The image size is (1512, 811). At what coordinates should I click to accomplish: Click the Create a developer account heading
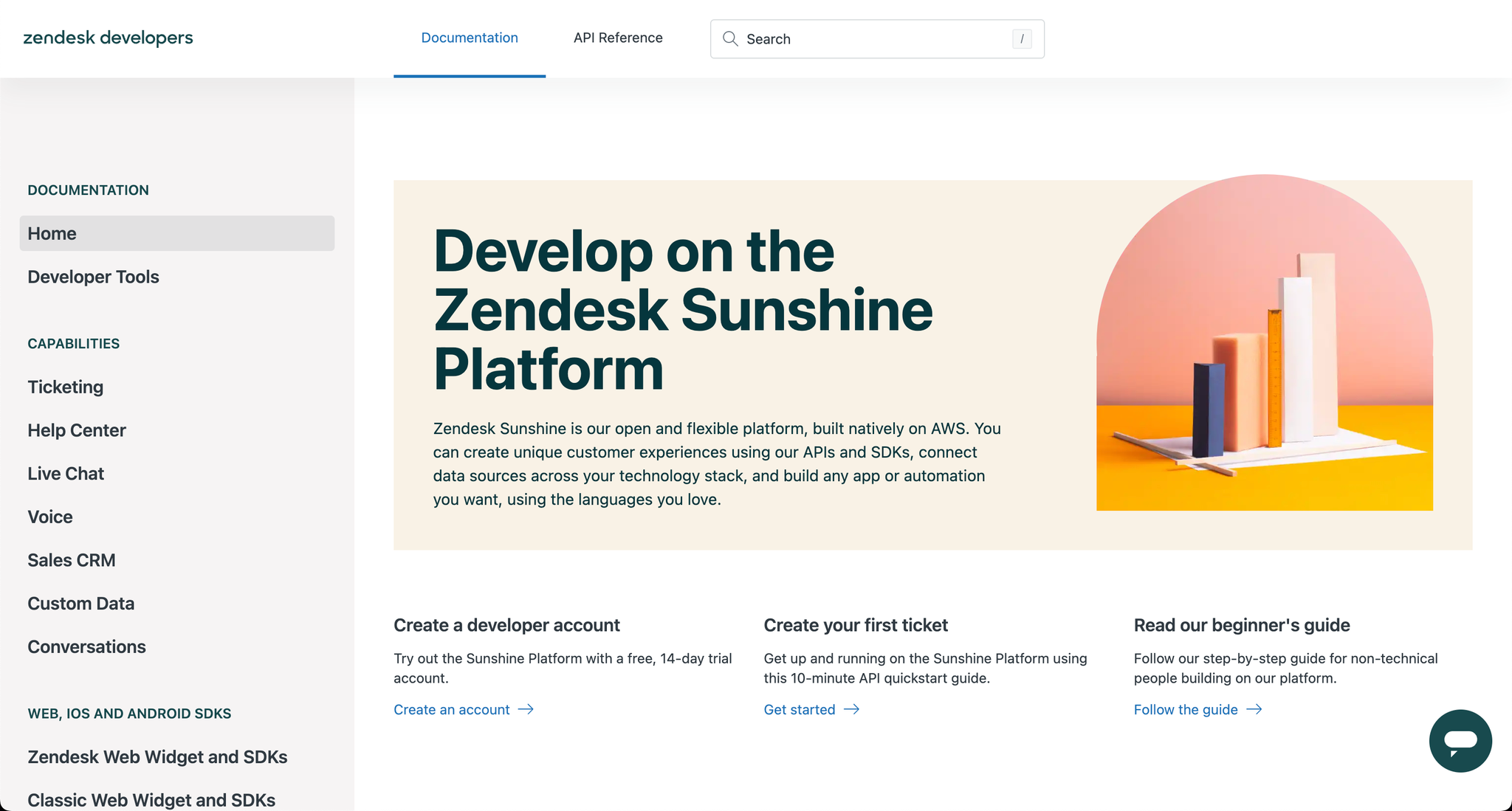pyautogui.click(x=506, y=625)
